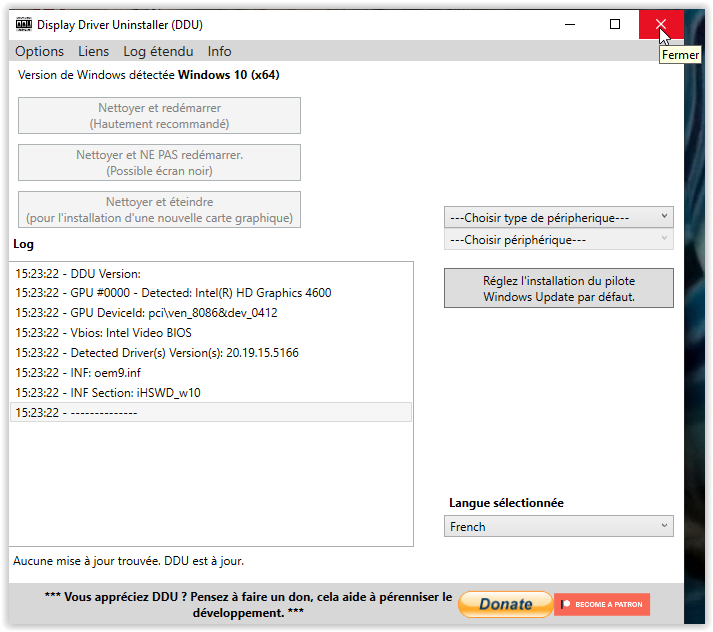This screenshot has width=713, height=632.
Task: Select log line 'DDU Version:'
Action: pyautogui.click(x=211, y=274)
